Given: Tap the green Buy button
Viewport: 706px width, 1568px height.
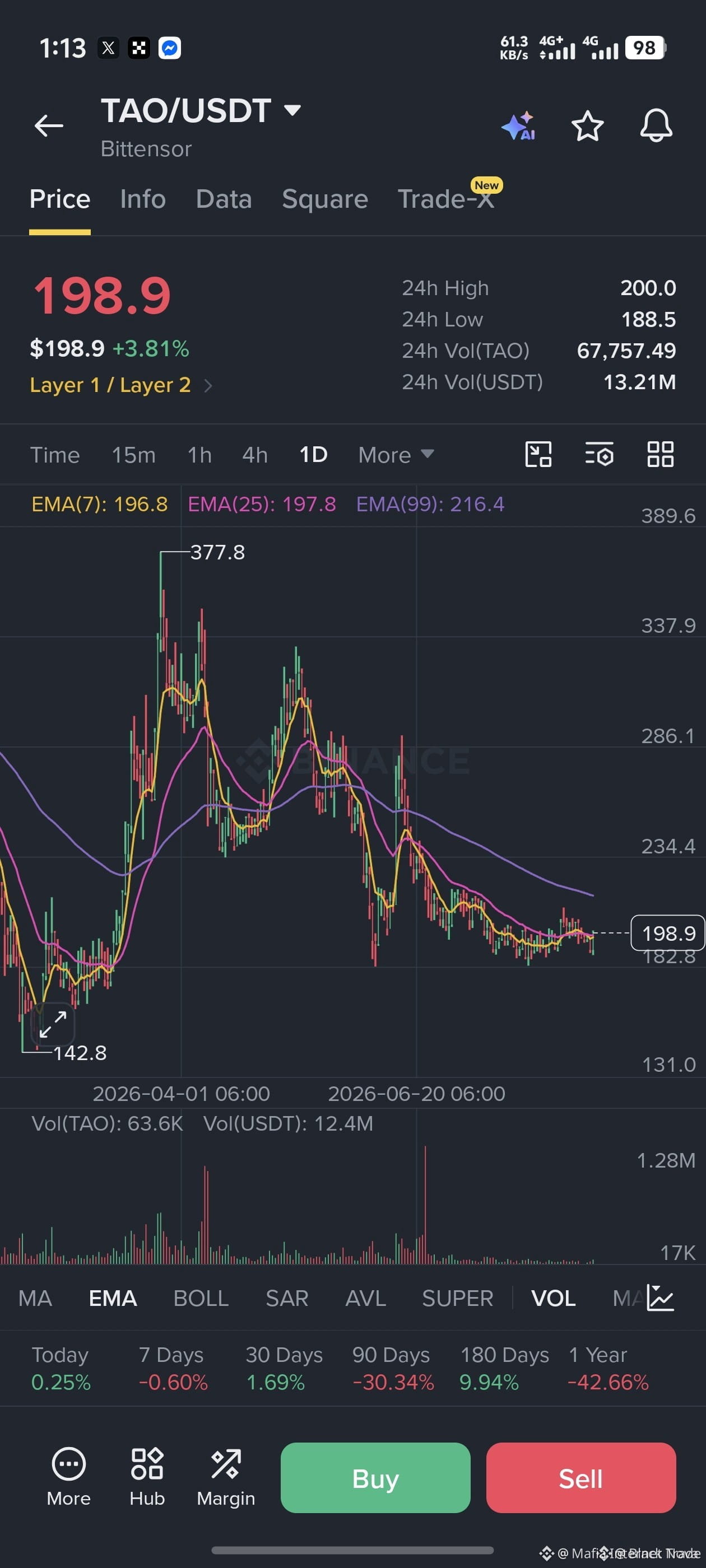Looking at the screenshot, I should [x=375, y=1477].
